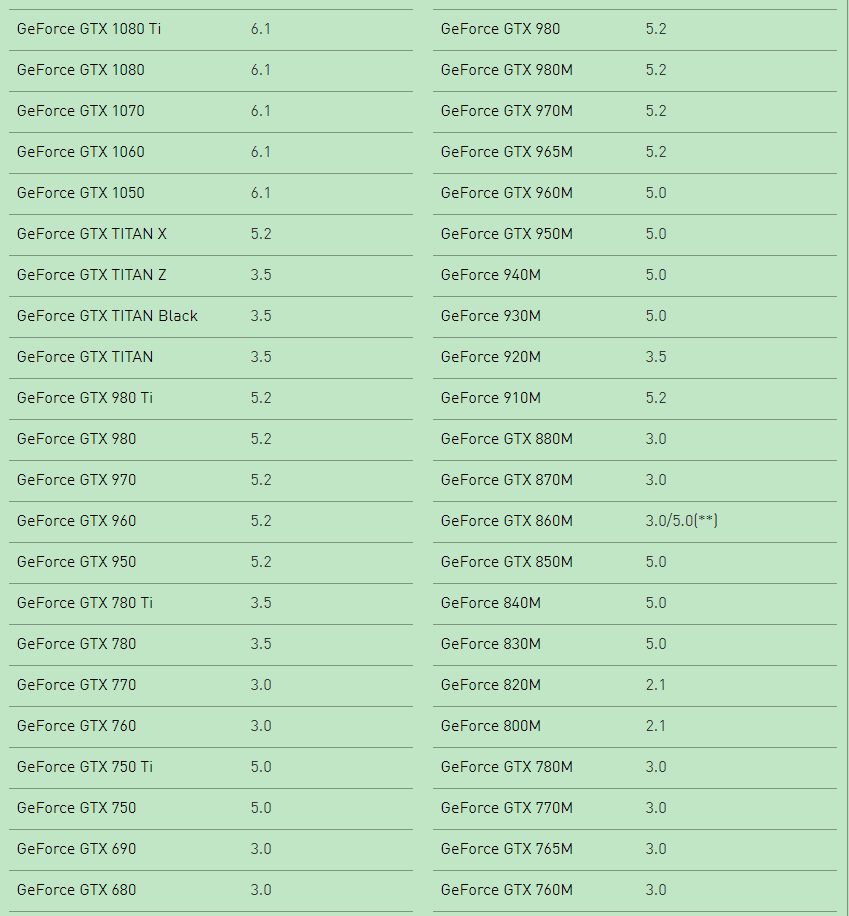Select GeForce GTX TITAN X text
The image size is (849, 916).
92,234
